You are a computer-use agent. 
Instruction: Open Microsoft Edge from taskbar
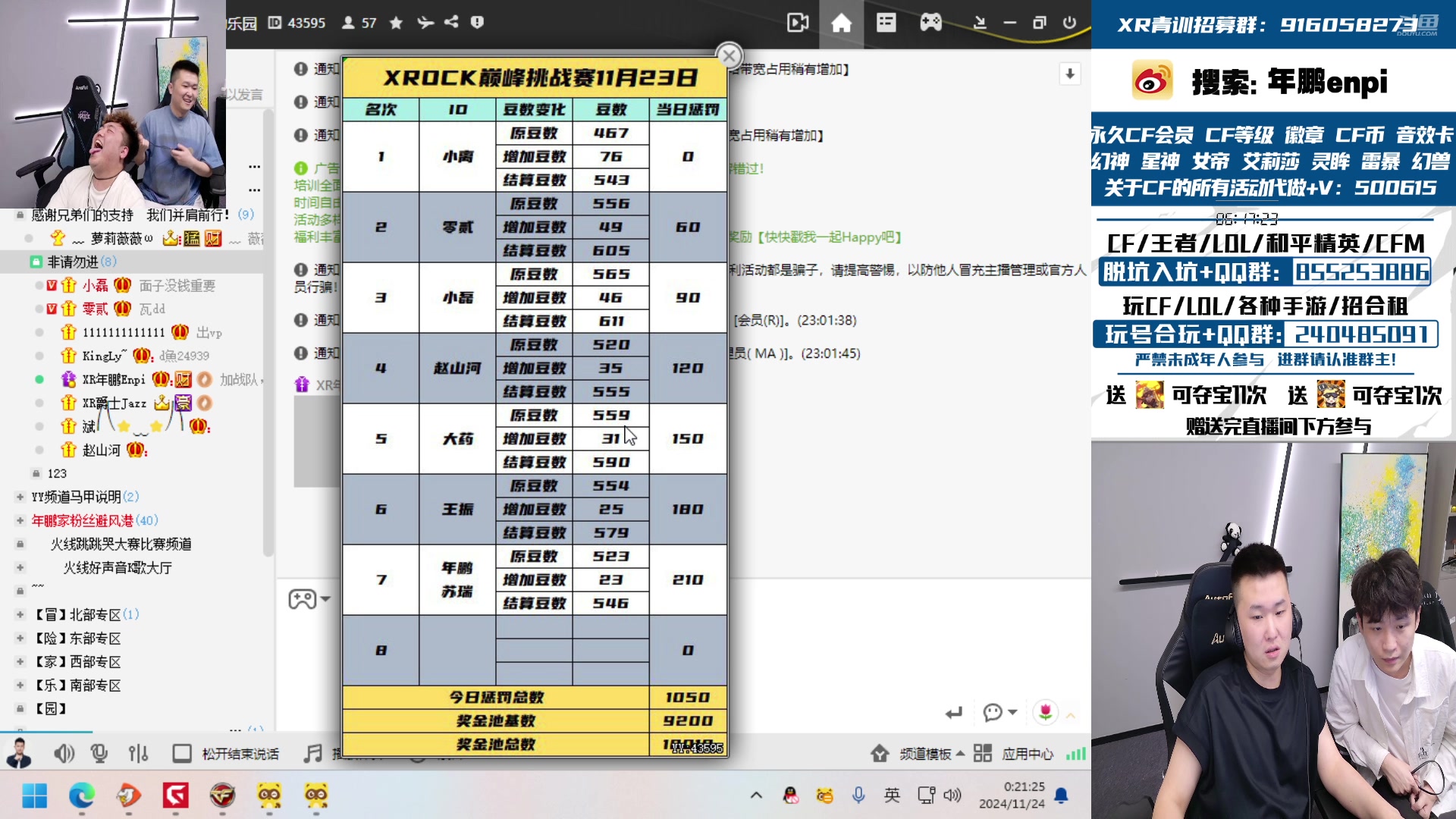(x=82, y=795)
